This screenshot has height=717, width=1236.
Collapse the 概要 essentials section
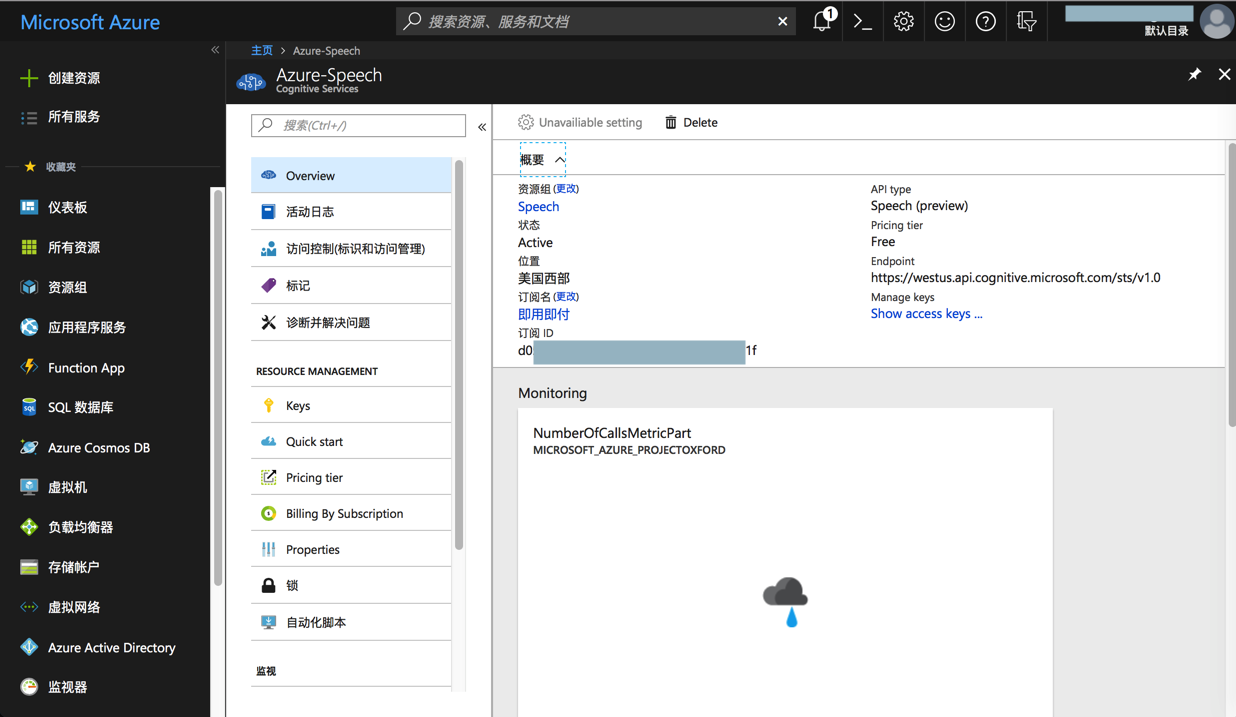pyautogui.click(x=543, y=160)
